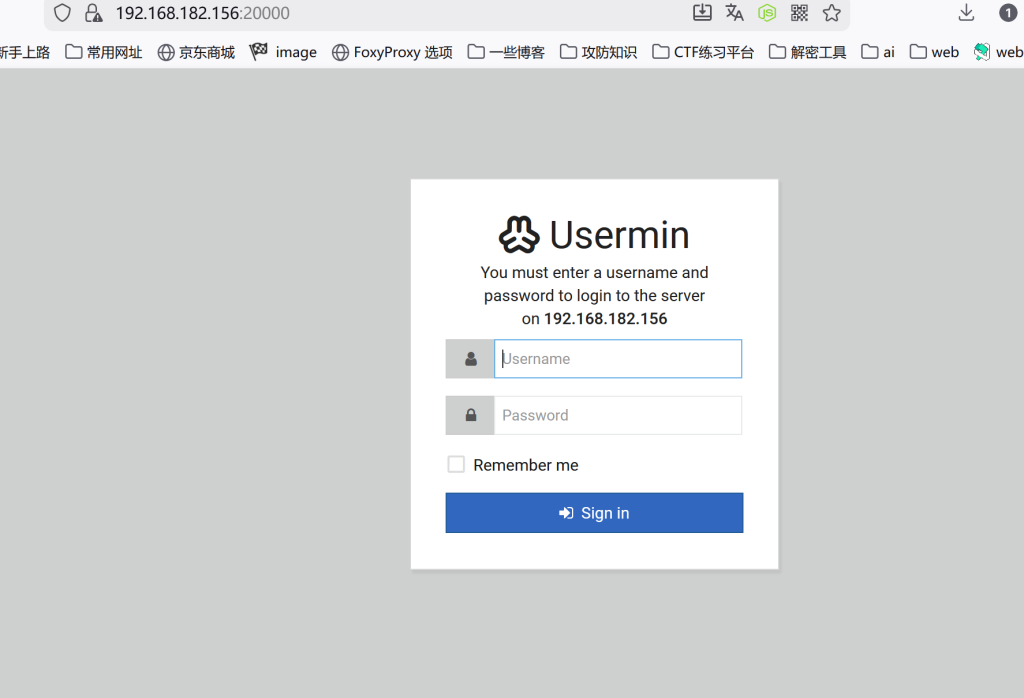Focus the Username input field

(617, 359)
